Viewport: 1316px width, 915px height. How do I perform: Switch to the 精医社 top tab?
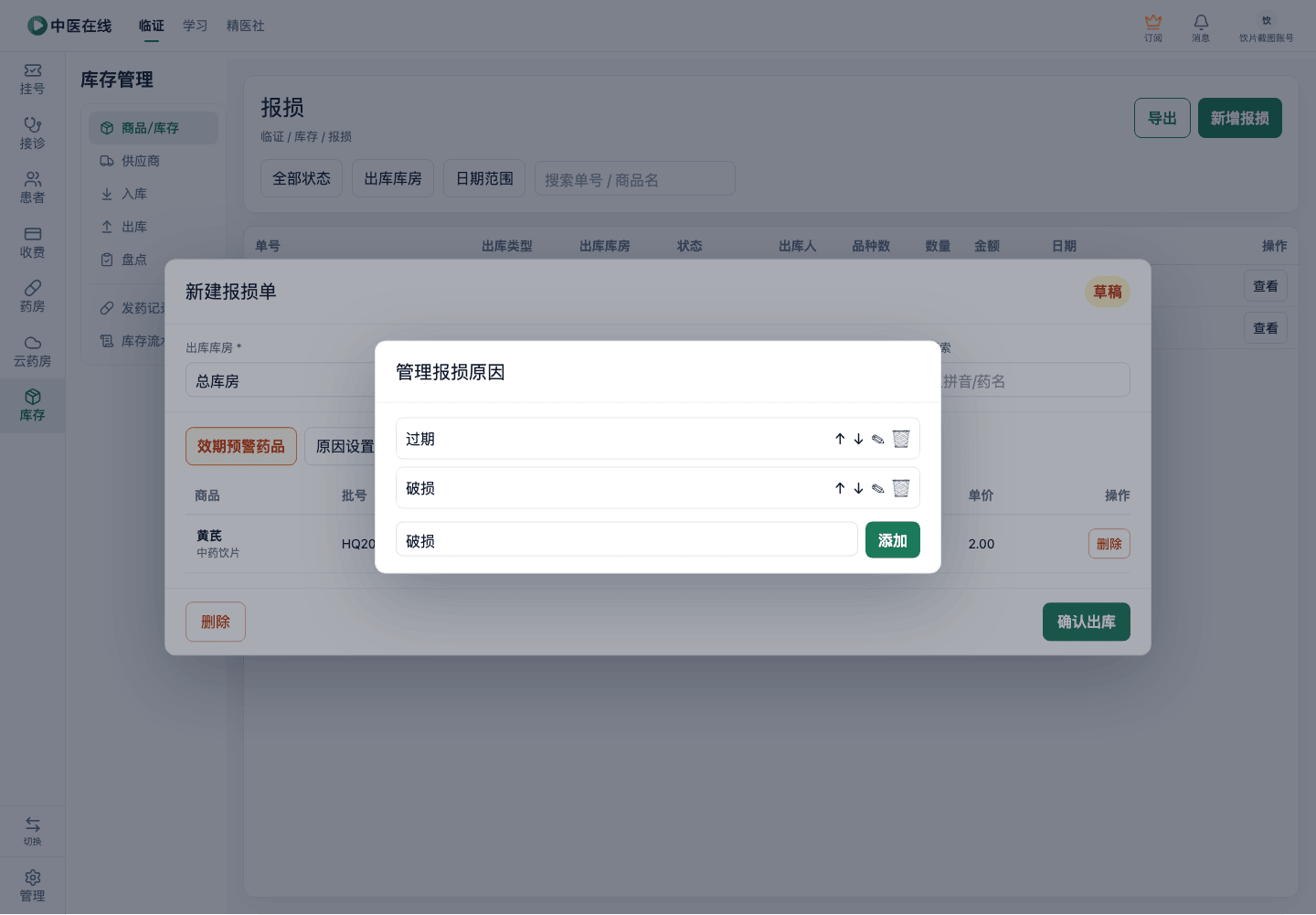click(x=246, y=26)
